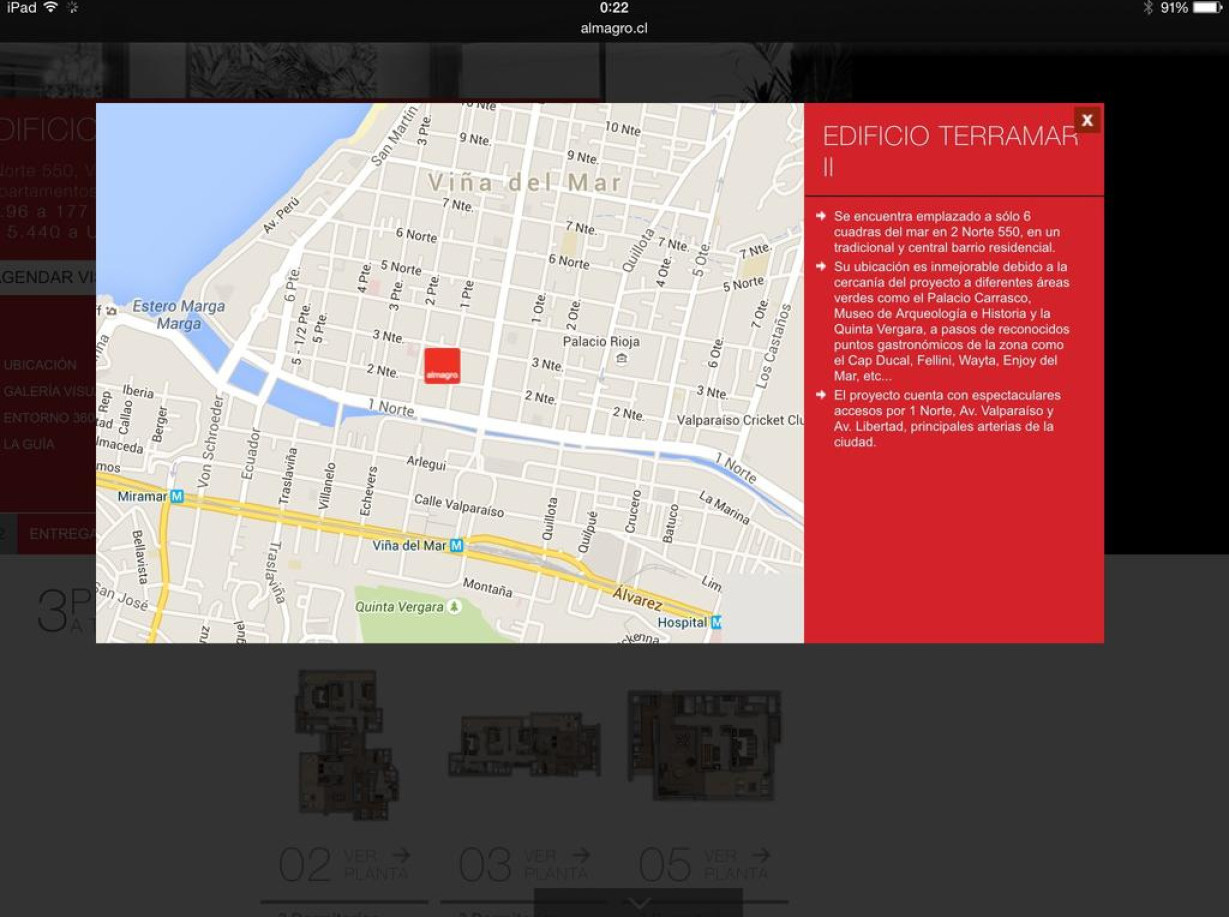The image size is (1229, 917).
Task: Tap the Quinta Vergara park tree icon
Action: [455, 607]
